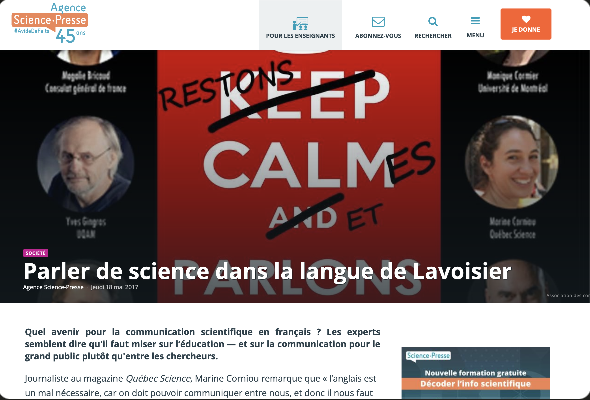The image size is (590, 400).
Task: Click the Science-Presse logo in the sidebar ad
Action: coord(428,356)
